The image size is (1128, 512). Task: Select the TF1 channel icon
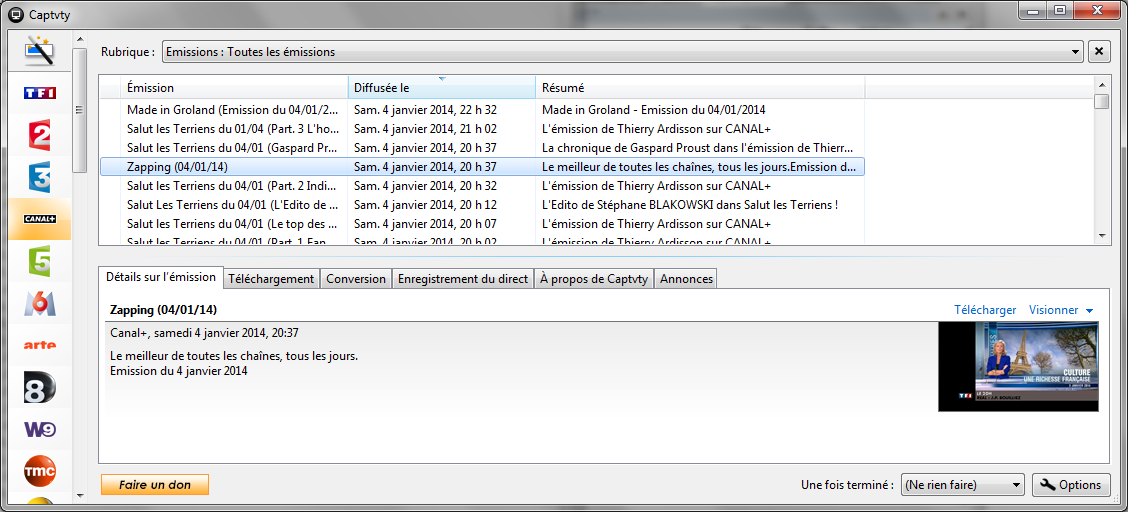click(x=39, y=93)
